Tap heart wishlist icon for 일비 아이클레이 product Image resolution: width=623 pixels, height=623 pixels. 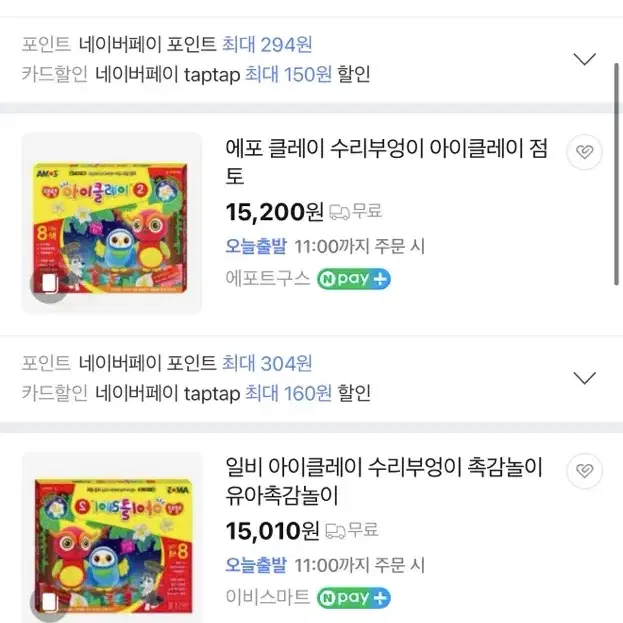pyautogui.click(x=584, y=471)
